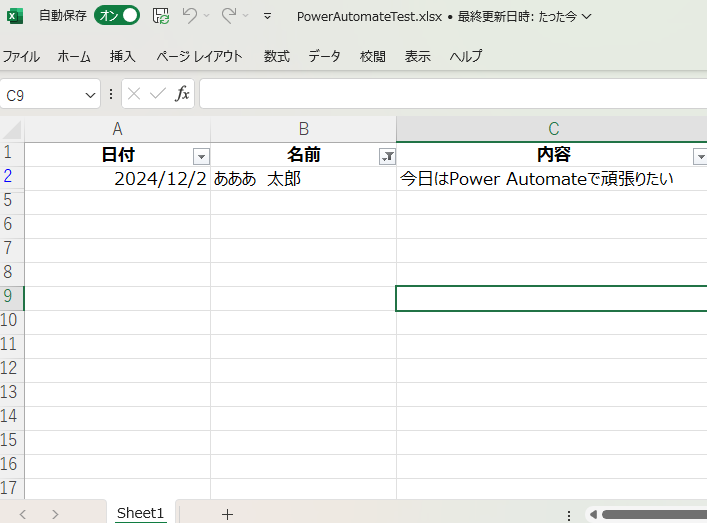Click the next sheet navigation arrow
The image size is (707, 523).
point(55,514)
